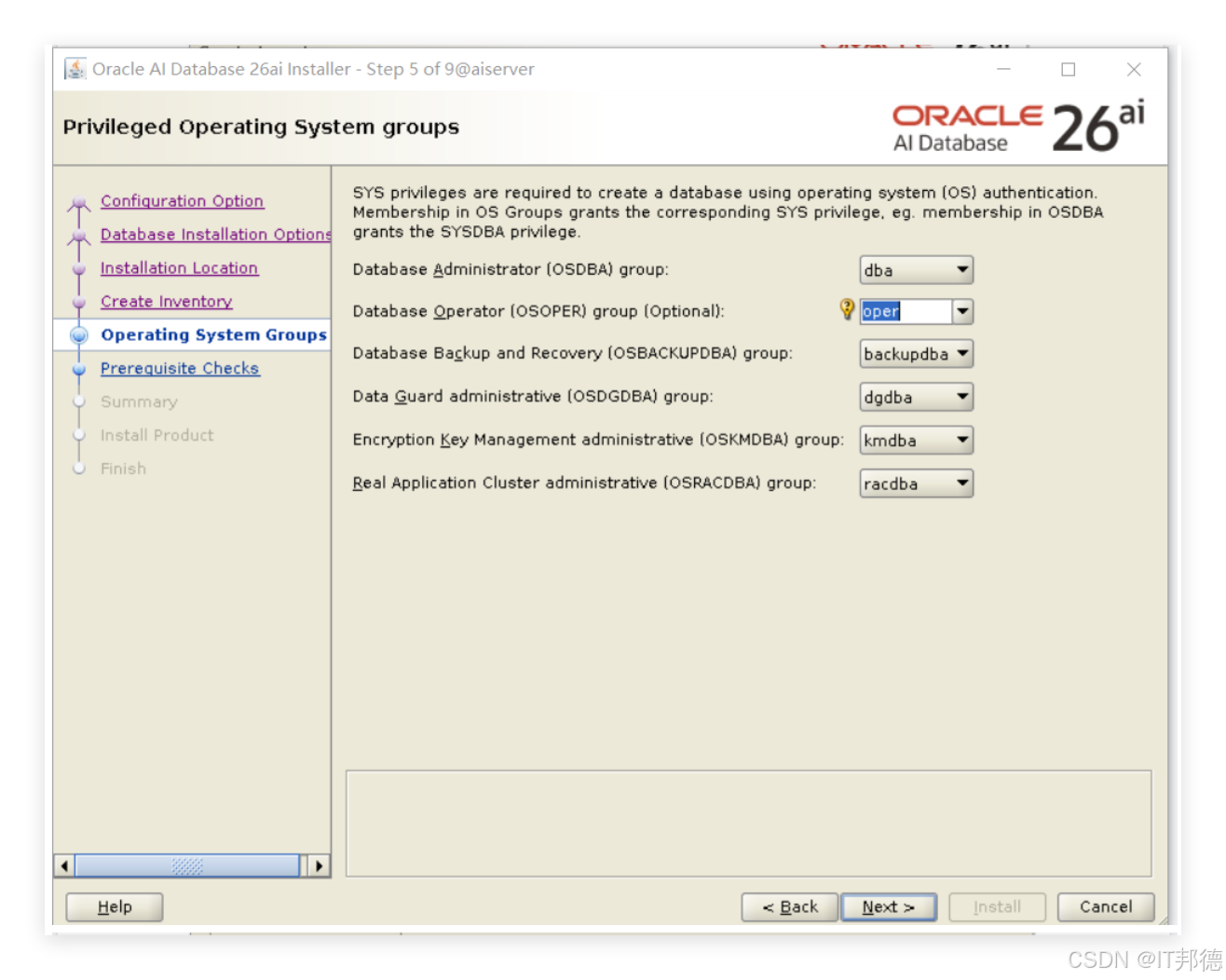
Task: Click the sidebar scrollbar left arrow
Action: 64,866
